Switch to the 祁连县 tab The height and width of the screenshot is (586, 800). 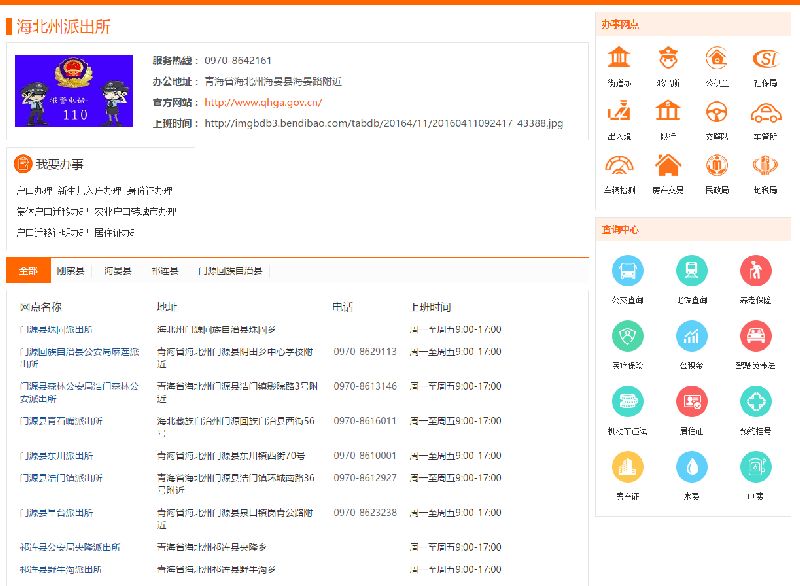point(164,271)
